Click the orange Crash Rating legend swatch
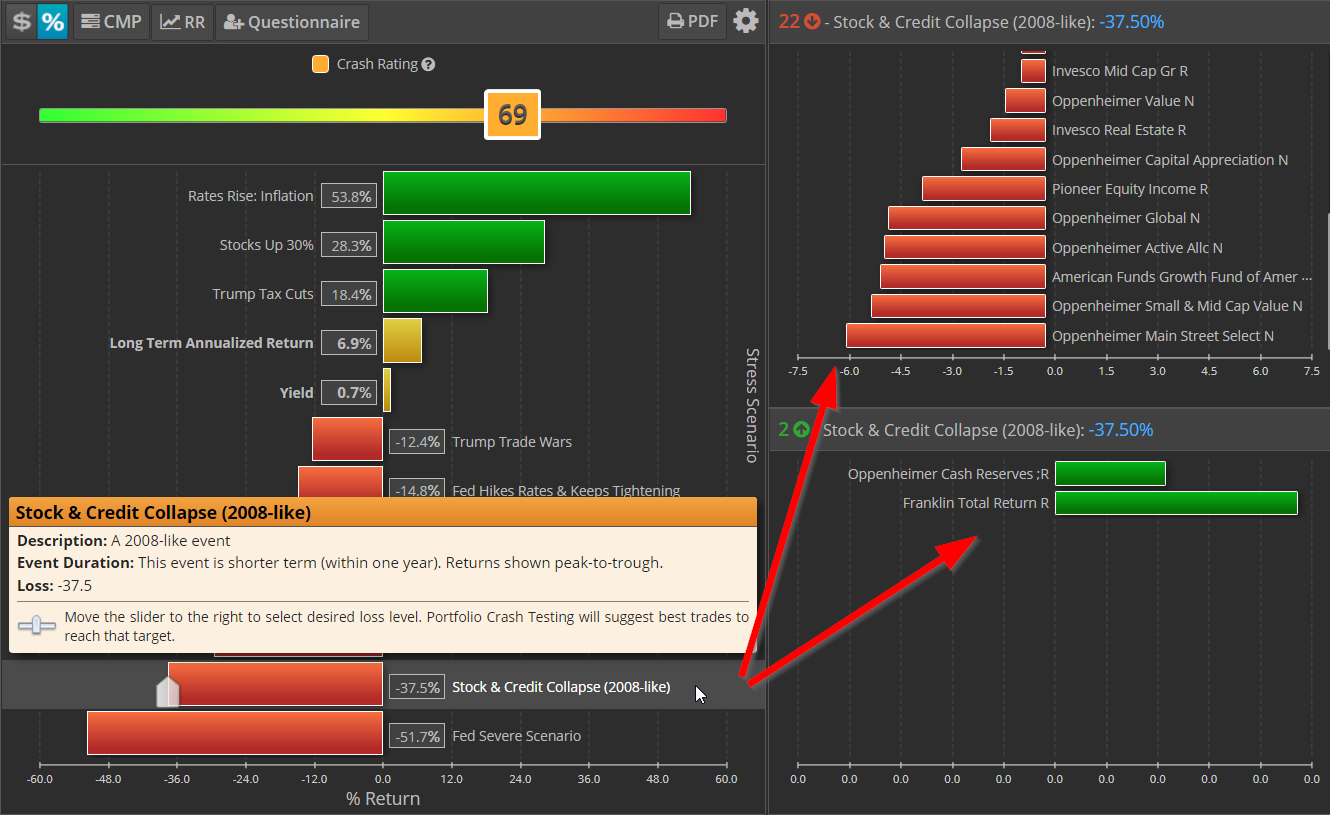 (x=320, y=64)
